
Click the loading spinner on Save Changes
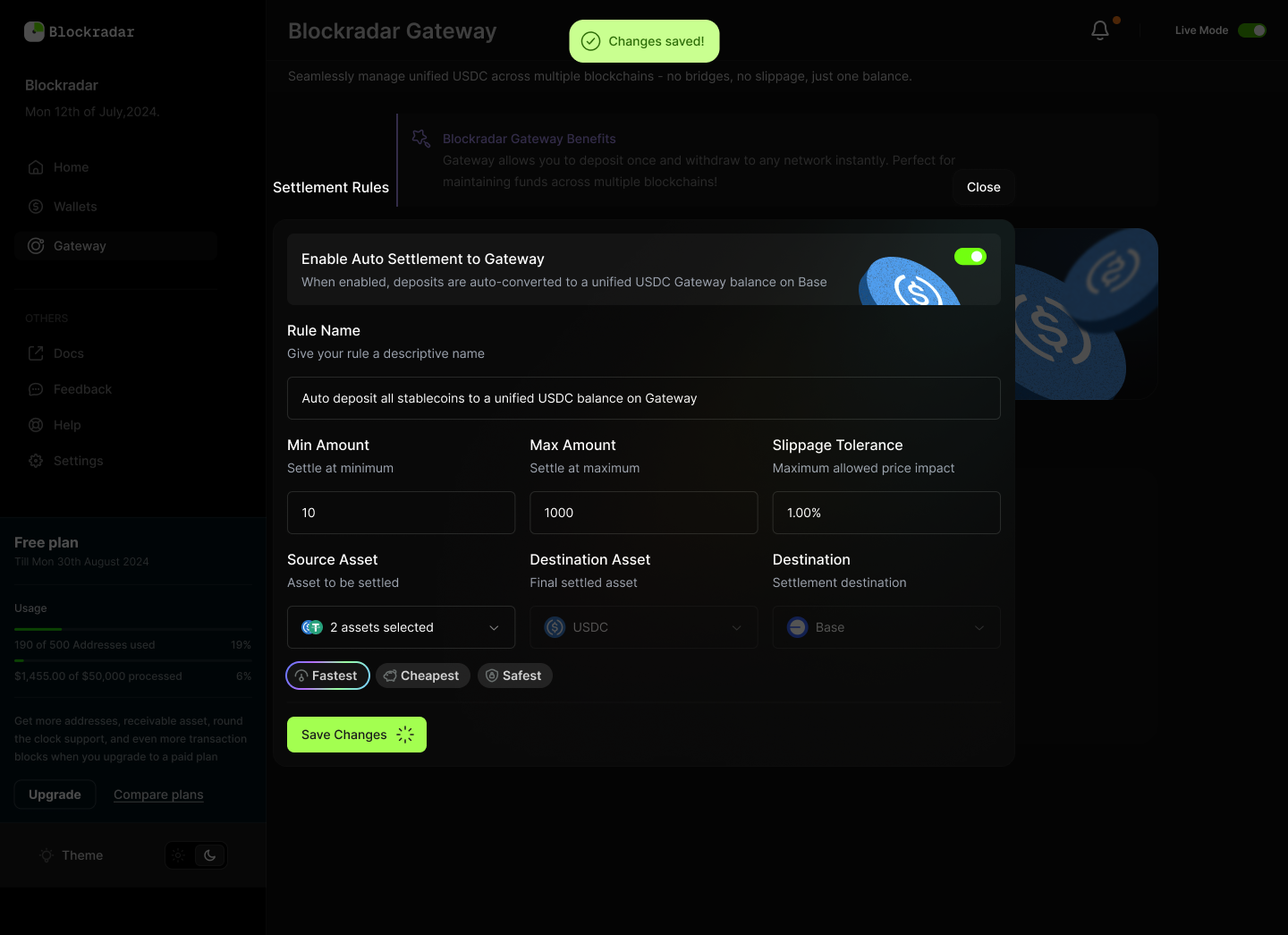(x=405, y=735)
